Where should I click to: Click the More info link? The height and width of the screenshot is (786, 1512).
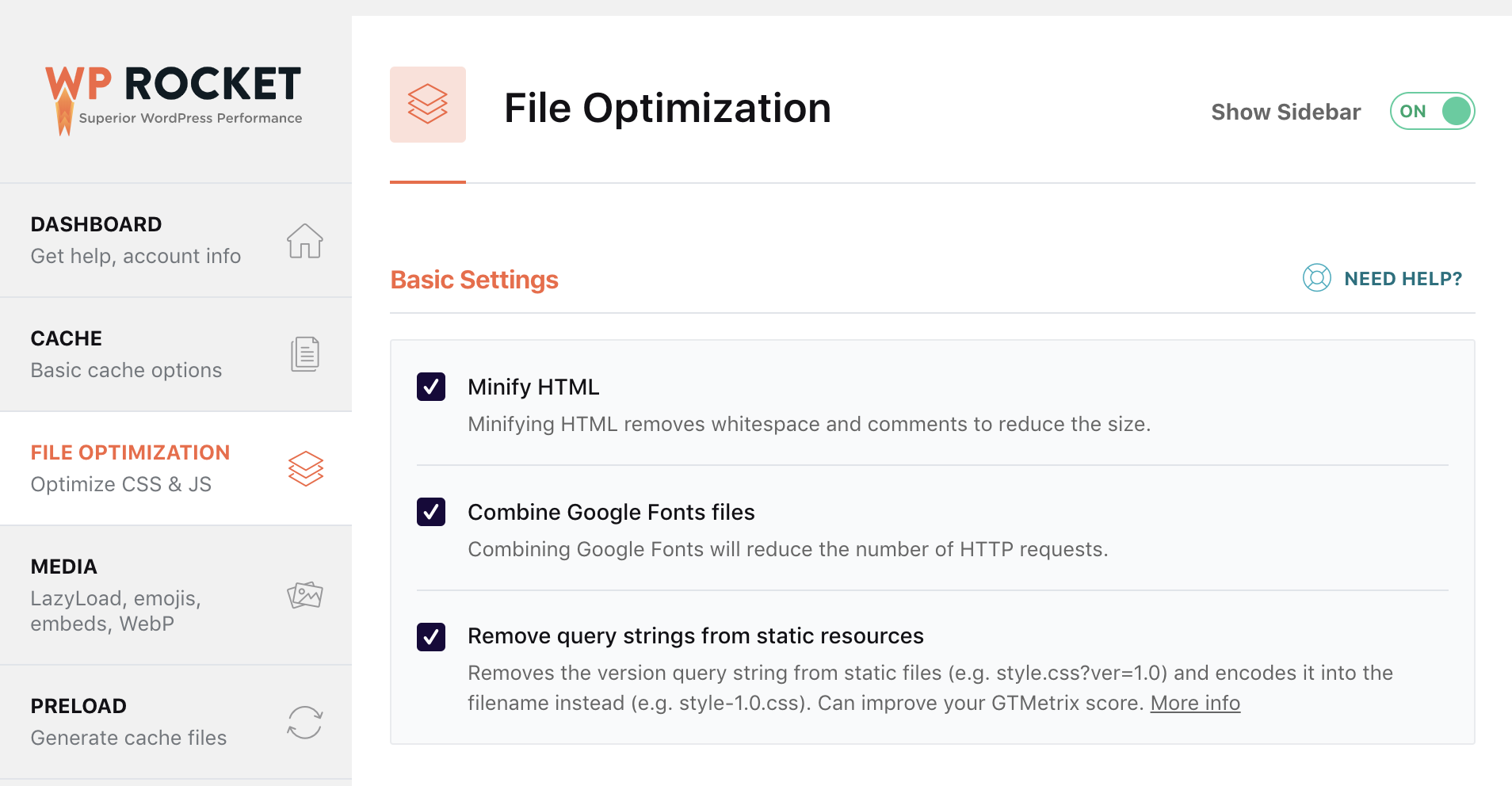click(1195, 703)
